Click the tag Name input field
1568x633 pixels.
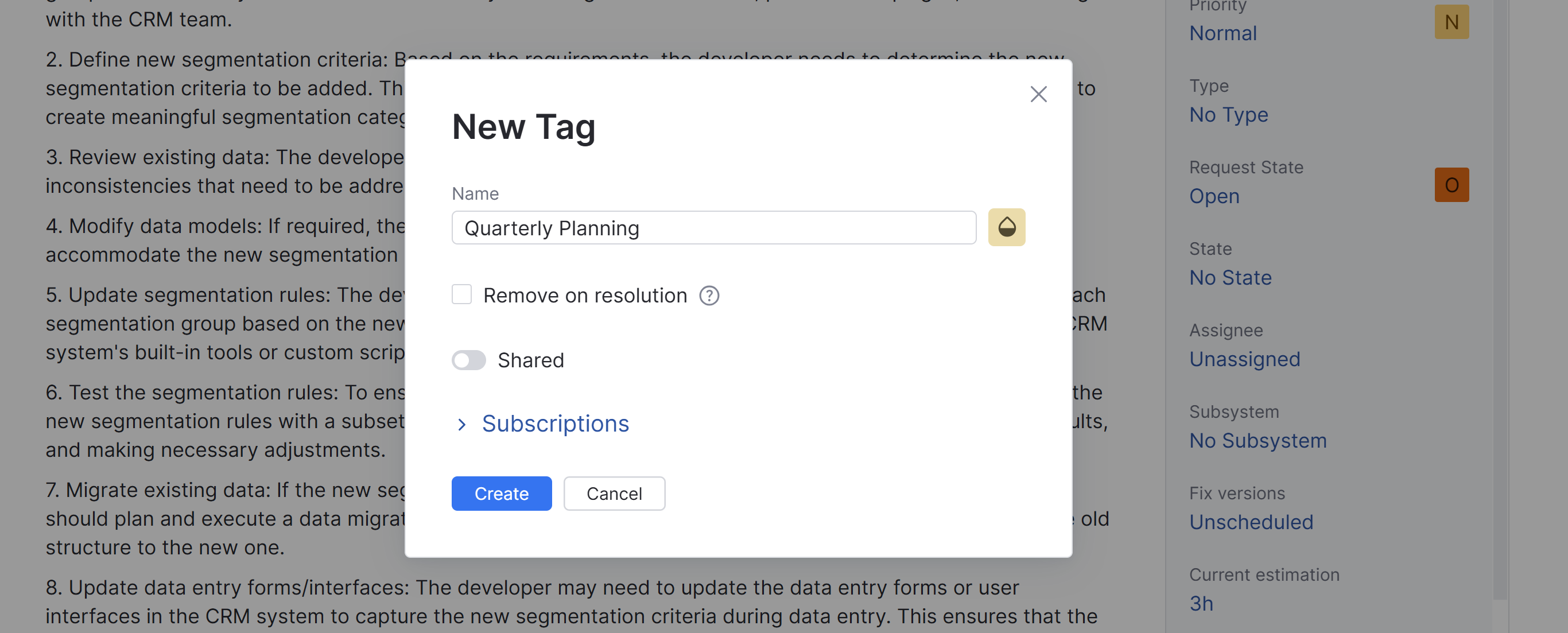tap(713, 228)
